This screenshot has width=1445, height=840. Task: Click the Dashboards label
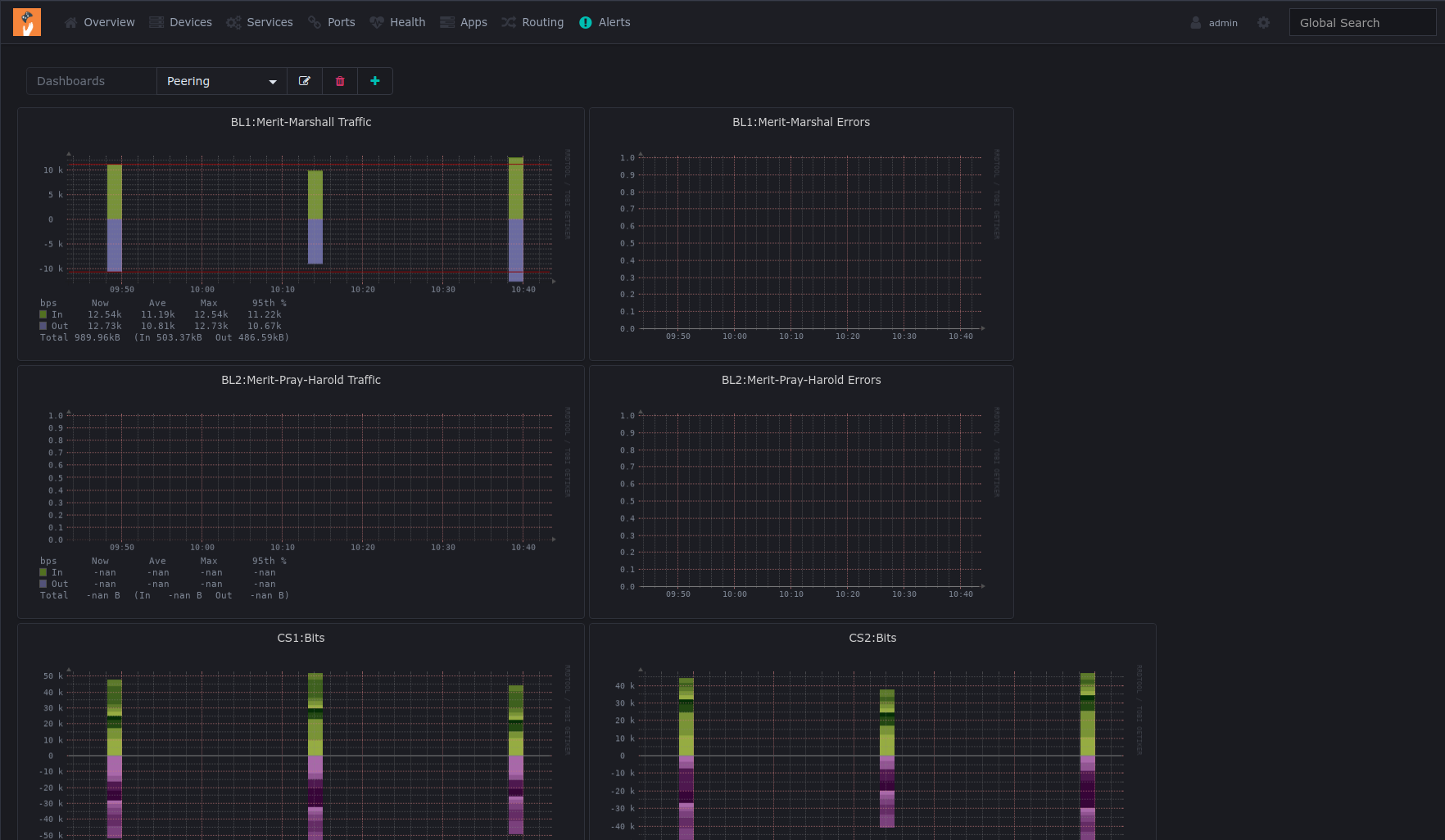click(x=92, y=81)
